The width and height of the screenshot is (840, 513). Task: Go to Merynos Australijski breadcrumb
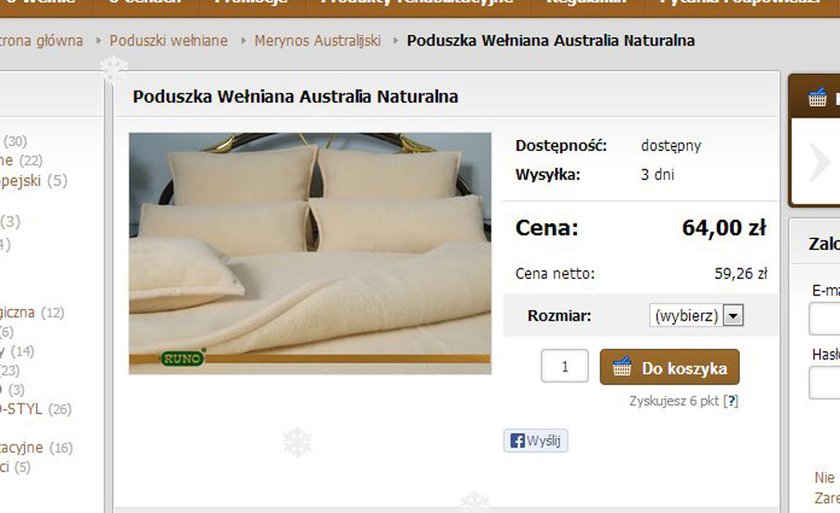[x=317, y=41]
